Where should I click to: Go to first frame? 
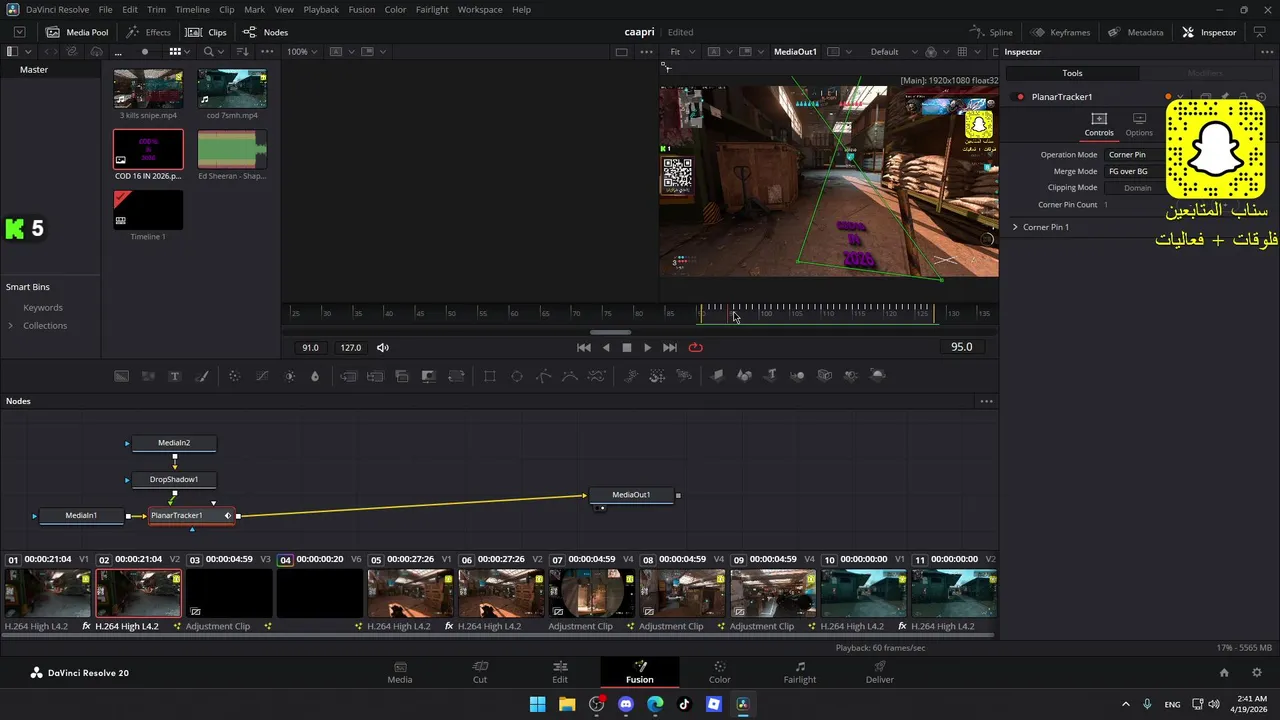click(584, 348)
